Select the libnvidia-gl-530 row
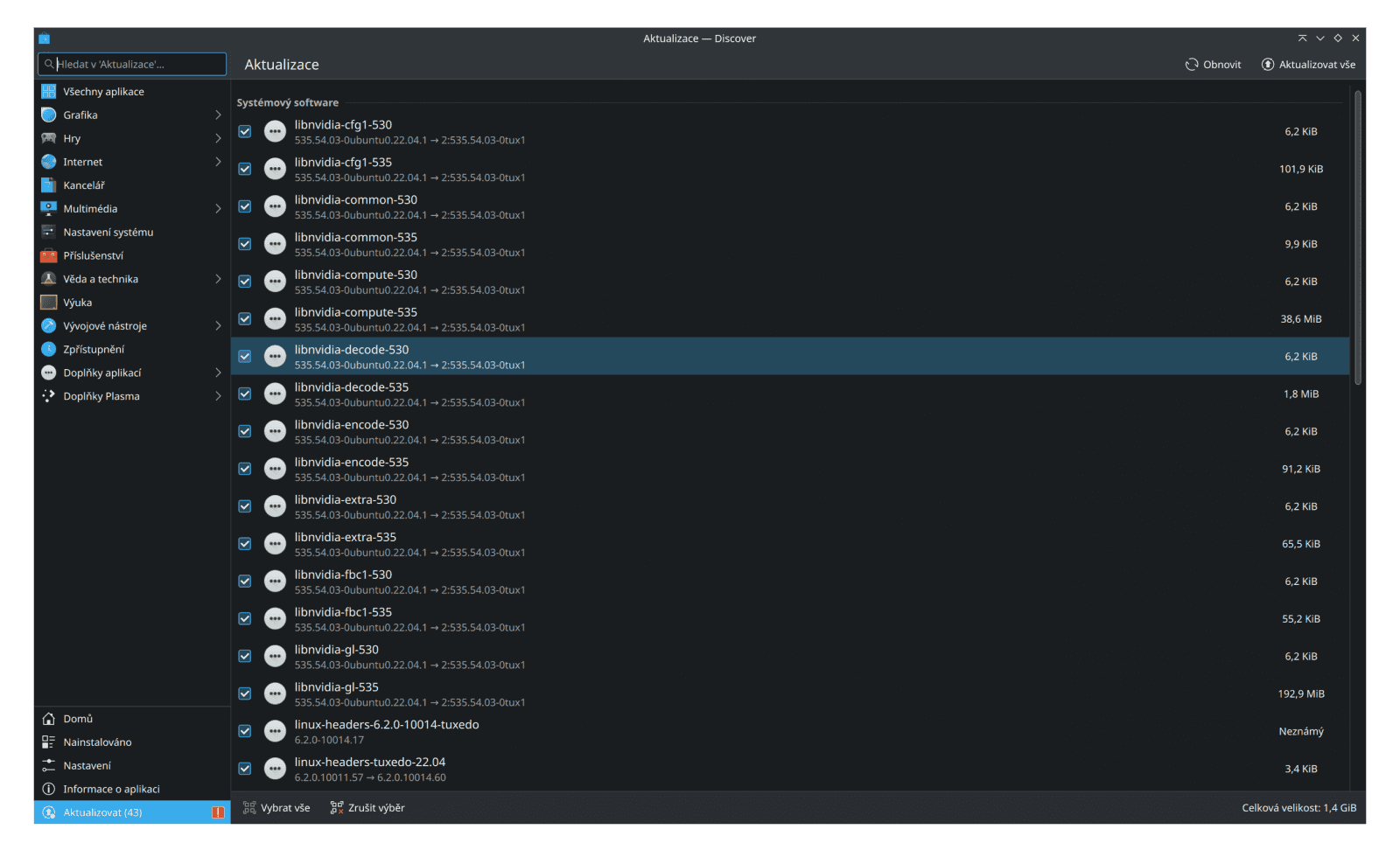The image size is (1400, 864). (x=790, y=657)
